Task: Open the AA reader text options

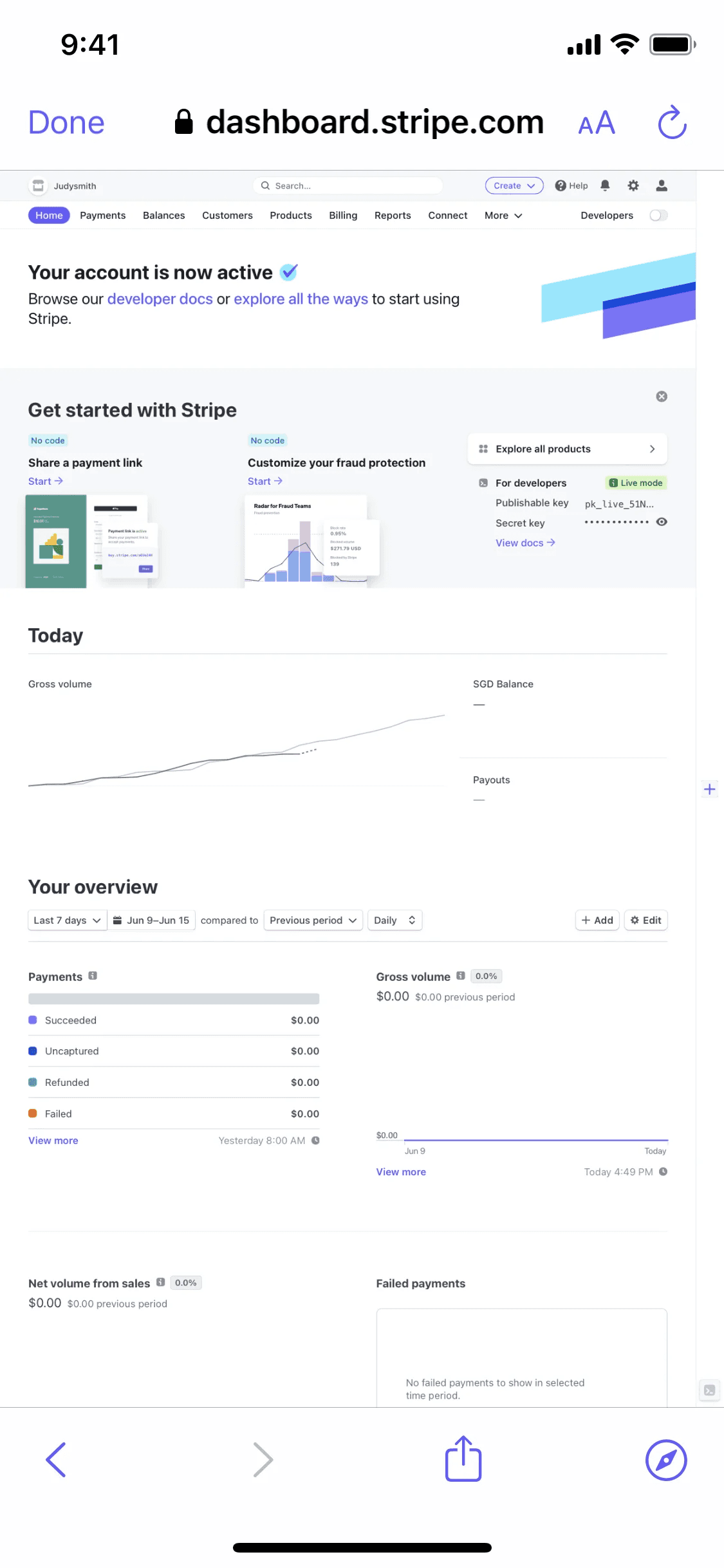Action: [x=597, y=122]
